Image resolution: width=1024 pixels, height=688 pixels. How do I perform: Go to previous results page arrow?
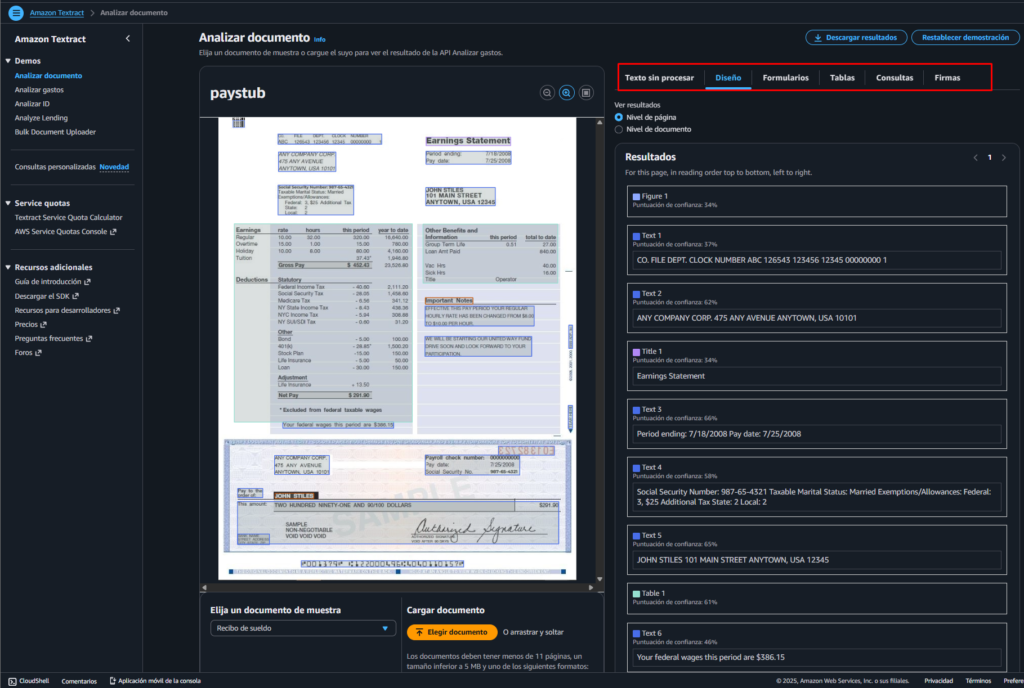coord(975,157)
